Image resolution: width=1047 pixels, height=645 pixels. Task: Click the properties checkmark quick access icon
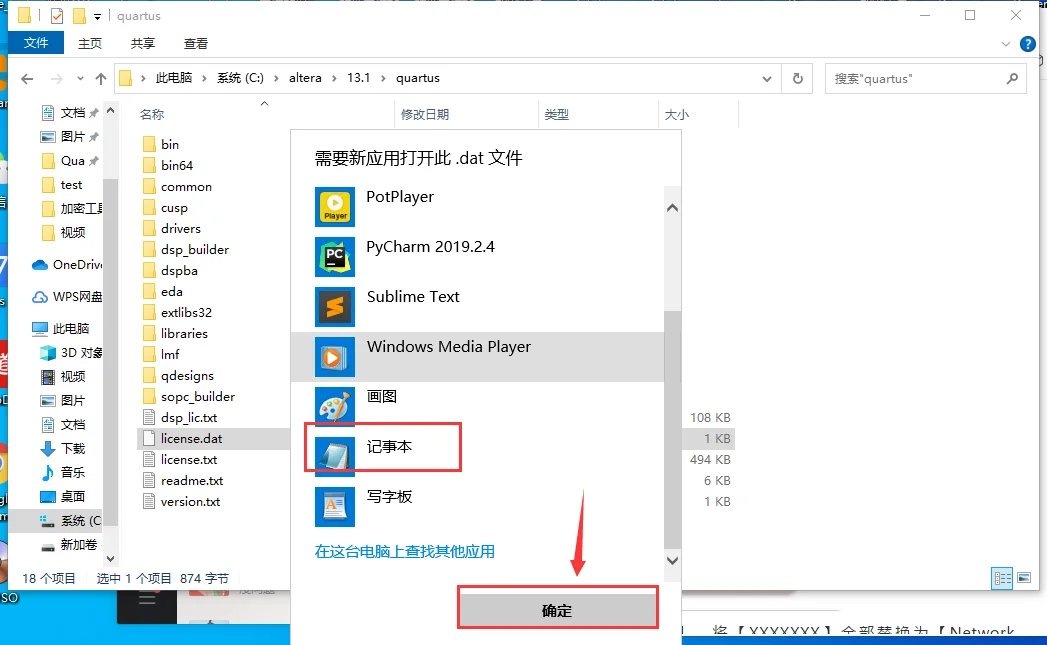click(57, 15)
